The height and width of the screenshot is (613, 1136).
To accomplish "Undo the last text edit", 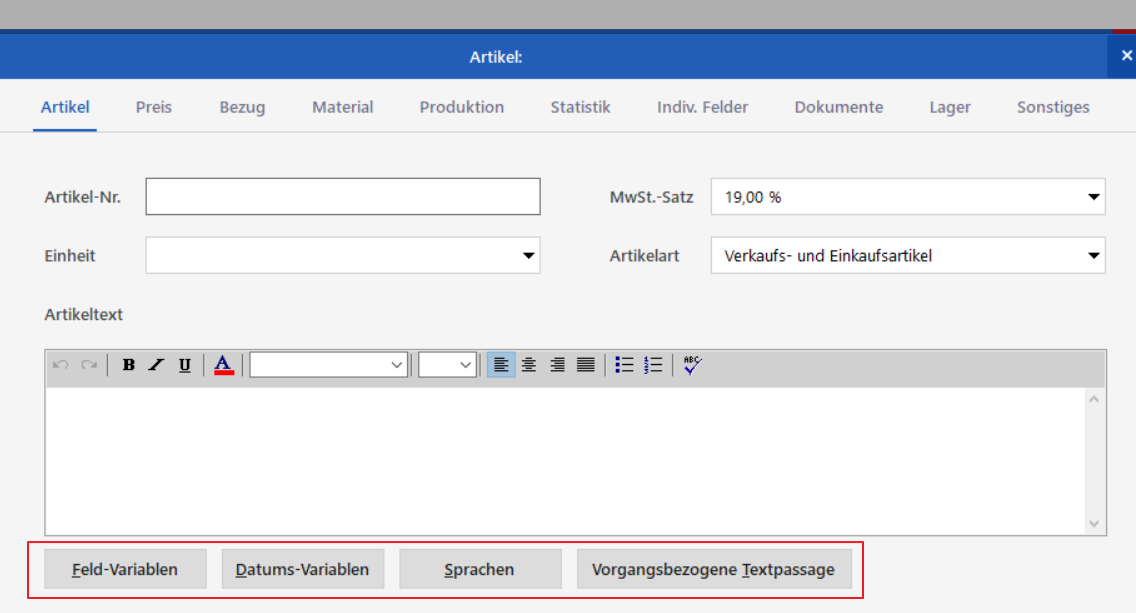I will [x=61, y=364].
